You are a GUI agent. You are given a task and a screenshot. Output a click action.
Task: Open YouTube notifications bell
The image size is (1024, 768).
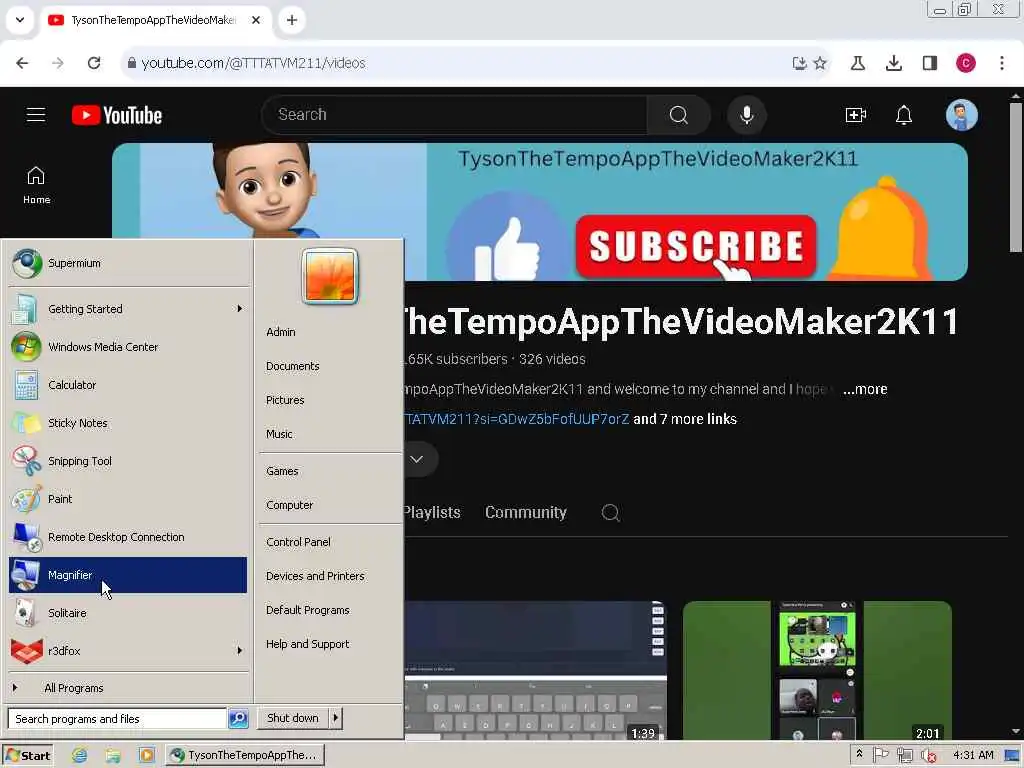(903, 115)
